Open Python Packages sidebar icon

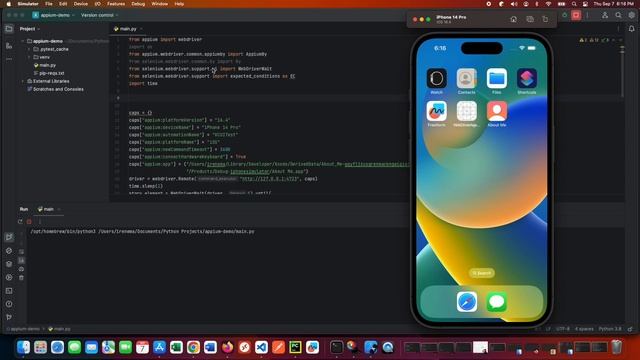[9, 264]
